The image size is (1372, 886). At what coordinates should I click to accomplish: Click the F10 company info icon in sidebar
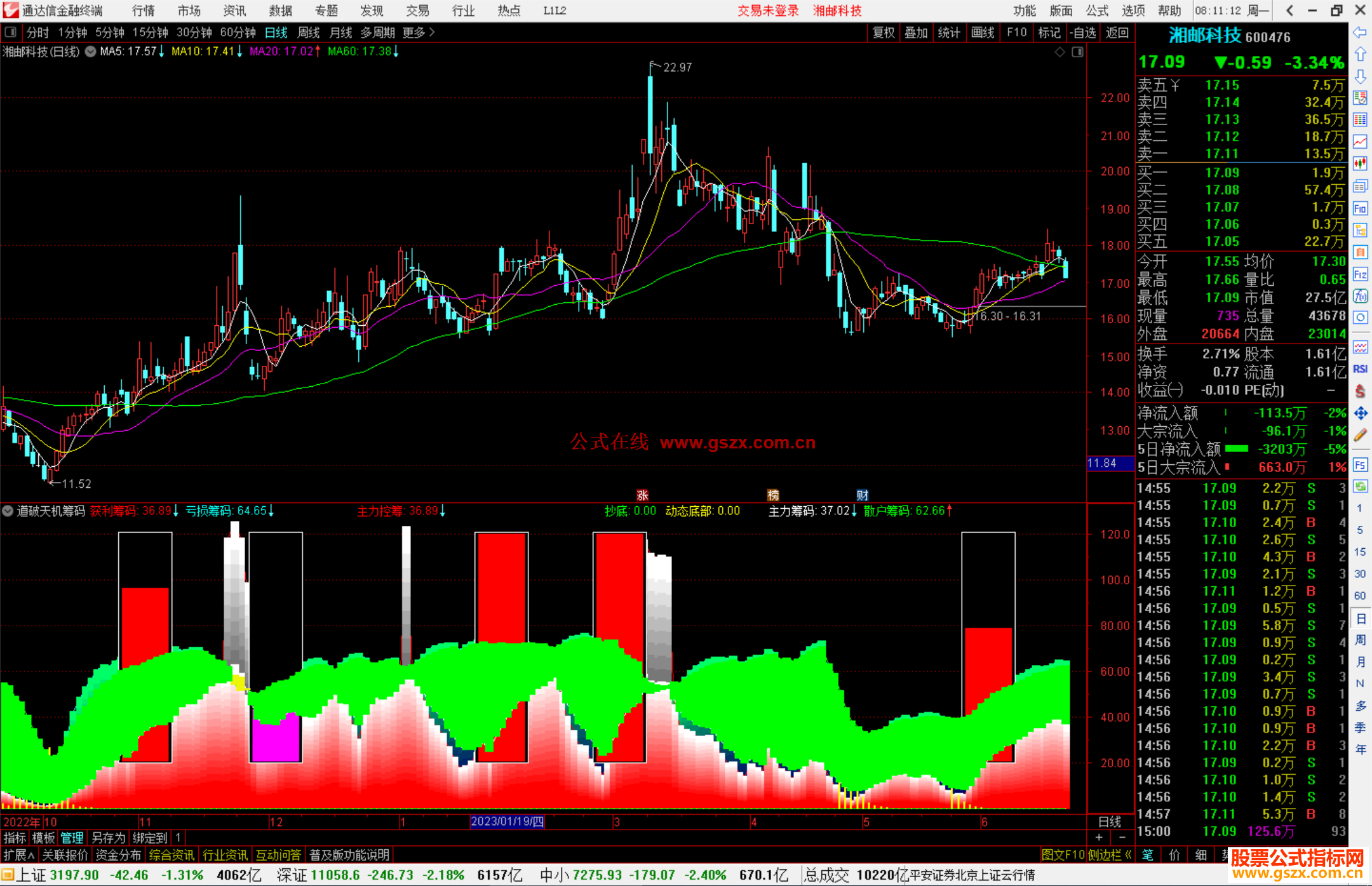coord(1360,208)
